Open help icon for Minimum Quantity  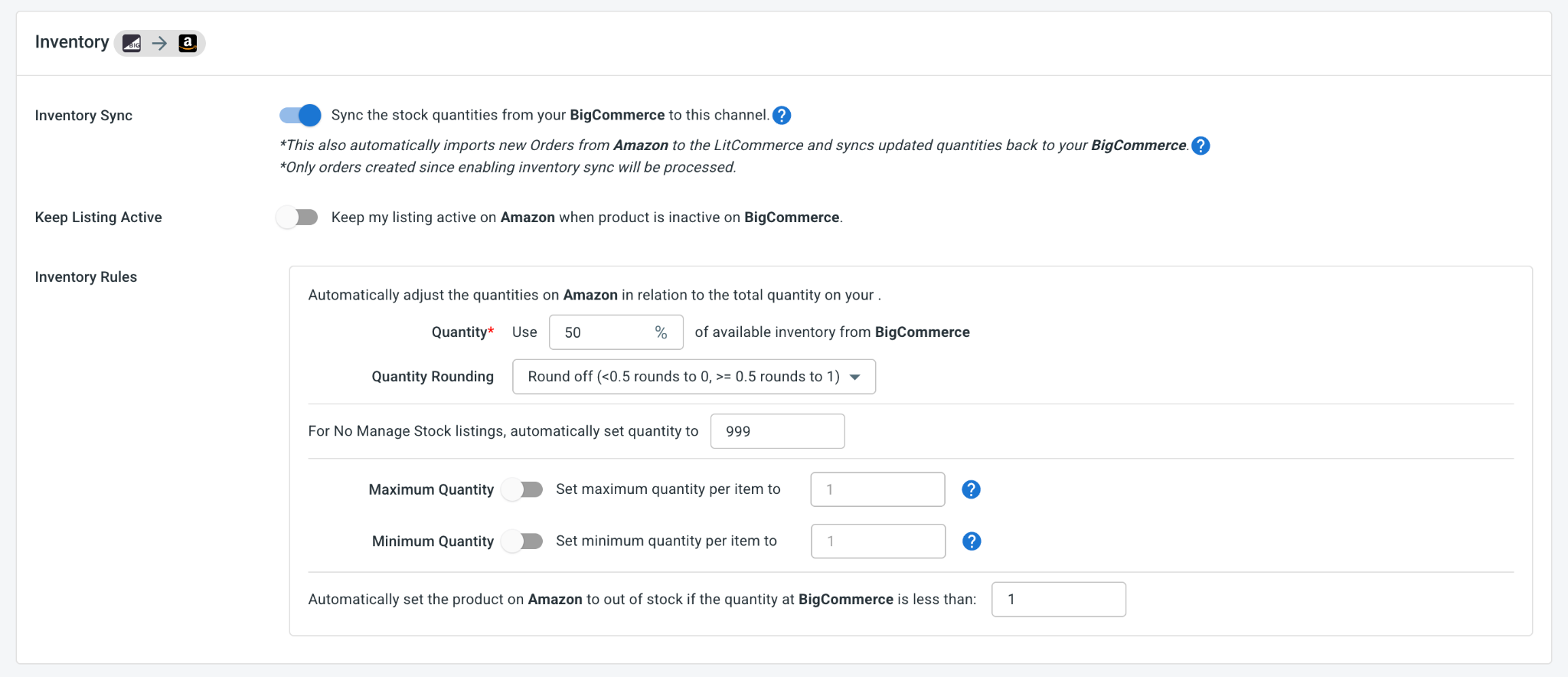point(972,541)
